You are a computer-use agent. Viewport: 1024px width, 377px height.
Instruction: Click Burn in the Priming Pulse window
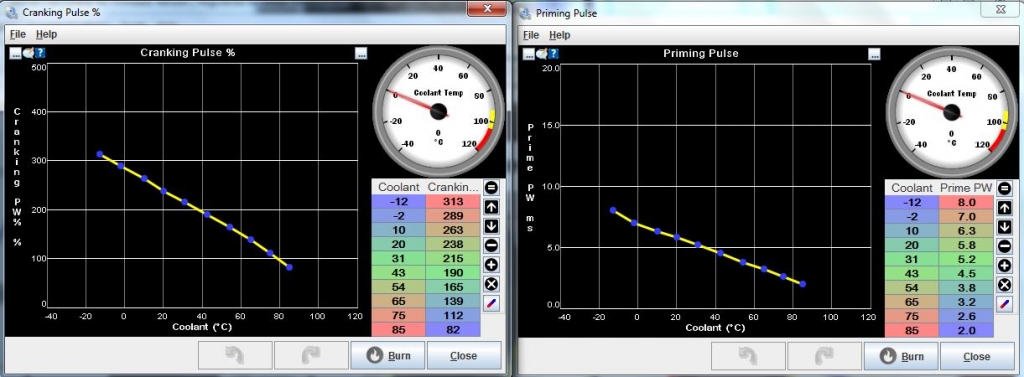901,356
